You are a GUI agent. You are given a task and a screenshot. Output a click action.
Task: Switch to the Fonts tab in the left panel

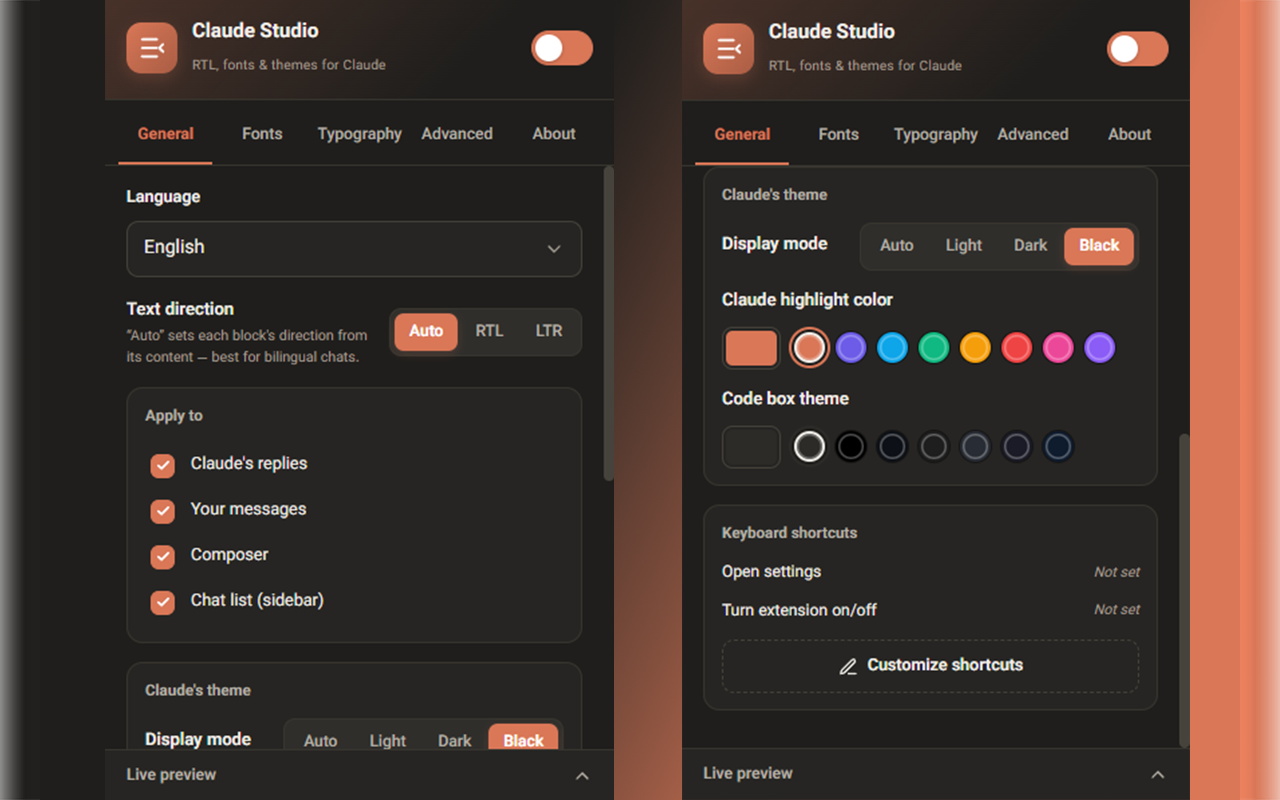262,134
